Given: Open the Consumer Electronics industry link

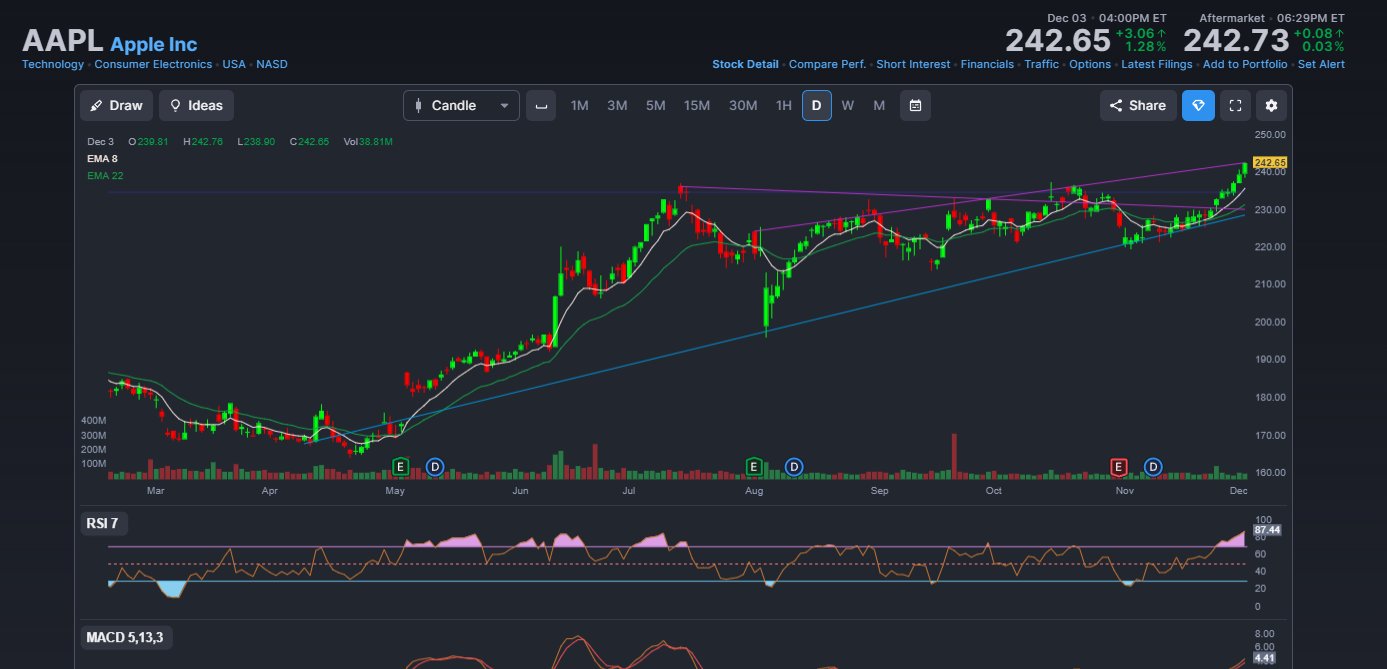Looking at the screenshot, I should 153,64.
